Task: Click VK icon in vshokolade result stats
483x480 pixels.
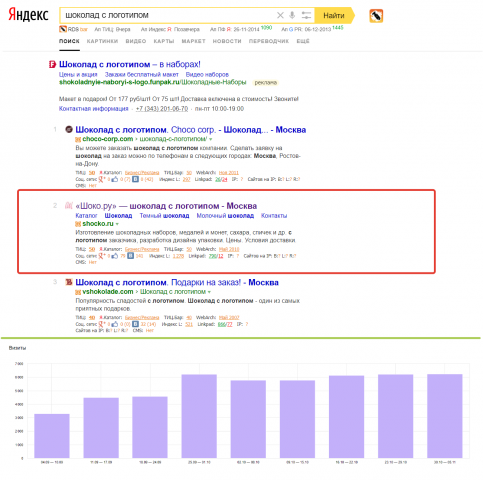Action: pos(135,324)
